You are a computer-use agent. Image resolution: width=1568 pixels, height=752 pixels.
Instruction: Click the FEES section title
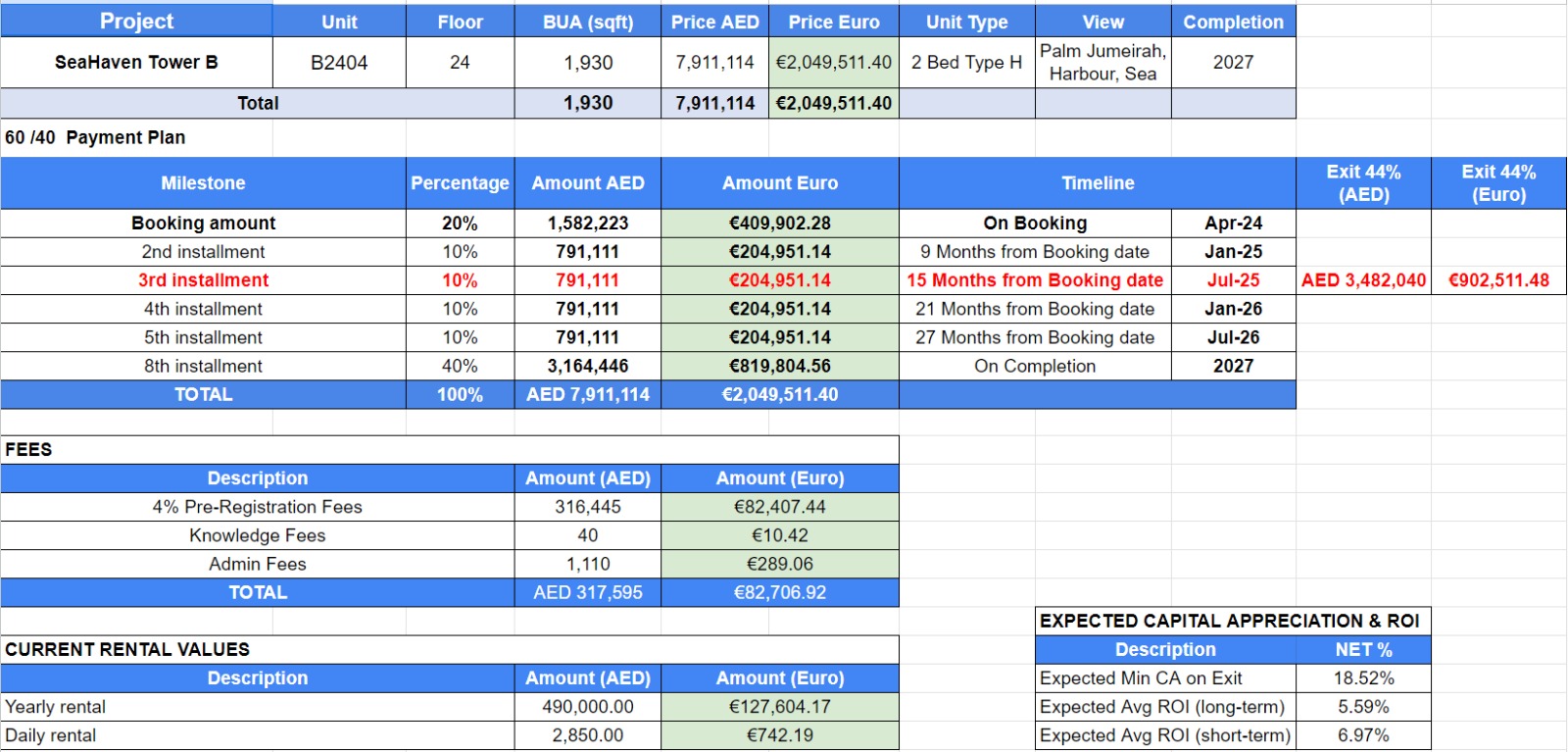pos(28,450)
